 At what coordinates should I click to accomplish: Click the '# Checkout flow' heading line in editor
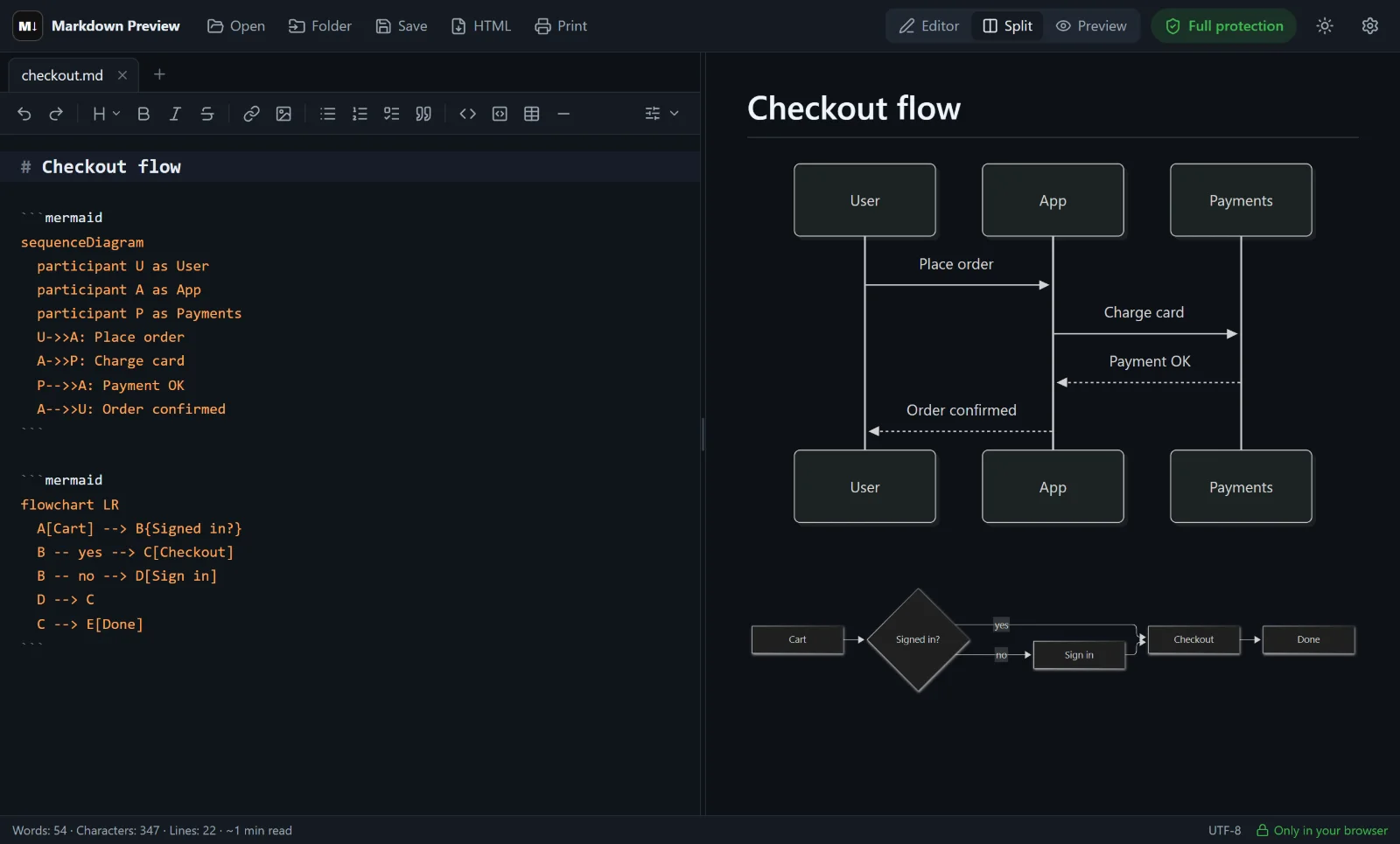[x=350, y=166]
